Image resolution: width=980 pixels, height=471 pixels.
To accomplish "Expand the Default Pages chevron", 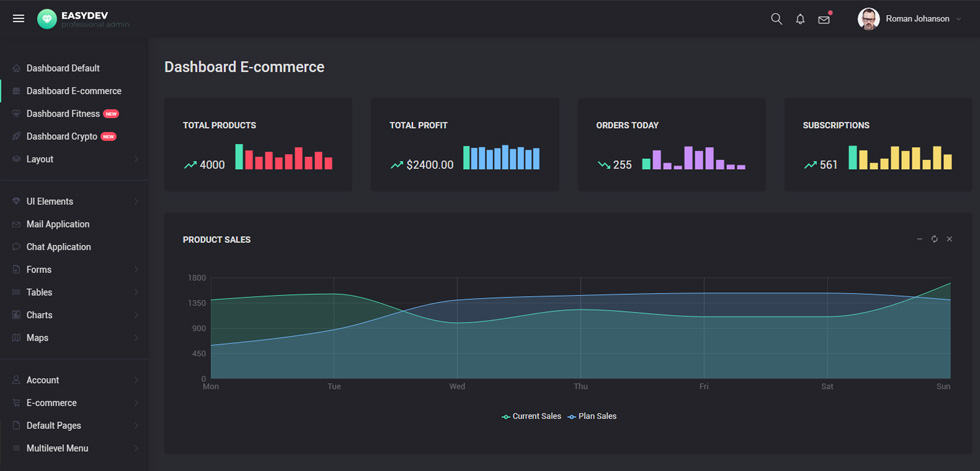I will [x=136, y=425].
